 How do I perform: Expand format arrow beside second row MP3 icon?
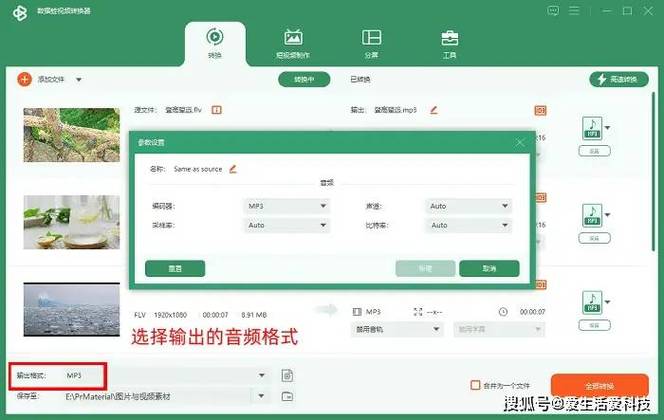coord(608,215)
